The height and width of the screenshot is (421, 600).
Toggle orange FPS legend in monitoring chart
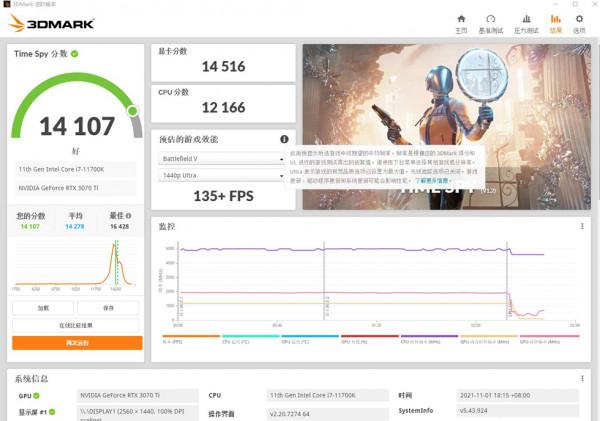191,339
